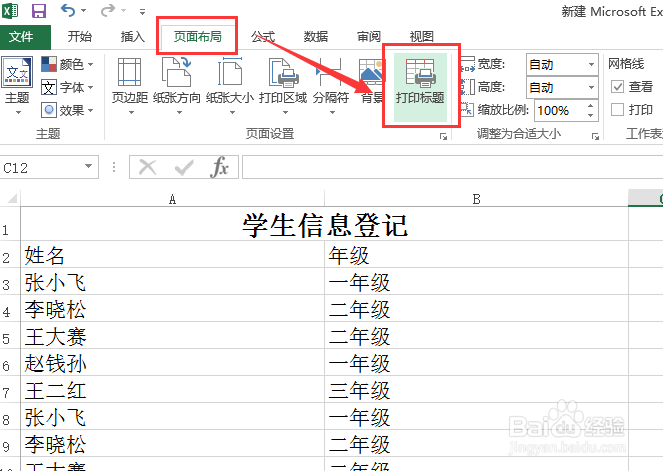Toggle 网格线 查看 (view gridlines) checkbox

coord(618,87)
